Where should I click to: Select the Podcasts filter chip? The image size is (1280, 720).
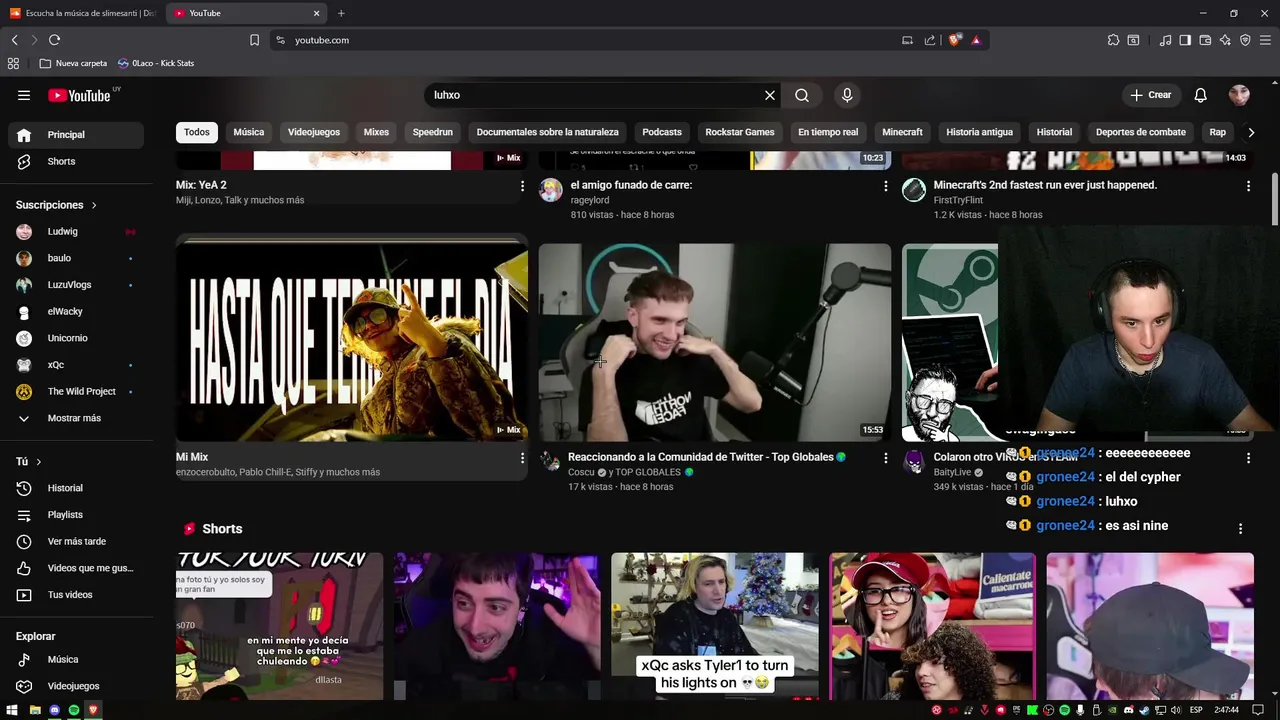662,132
